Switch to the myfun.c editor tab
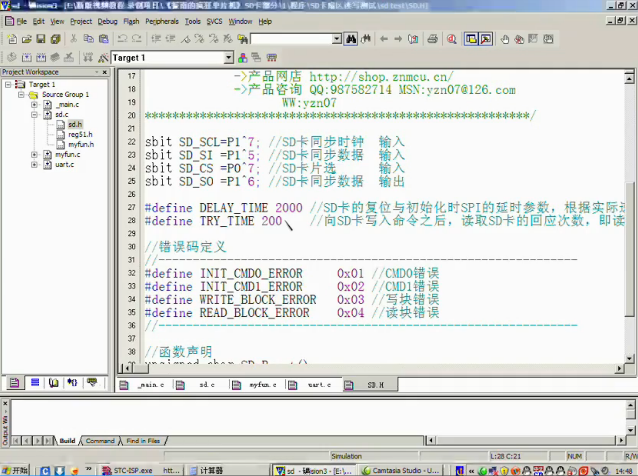 coord(262,384)
